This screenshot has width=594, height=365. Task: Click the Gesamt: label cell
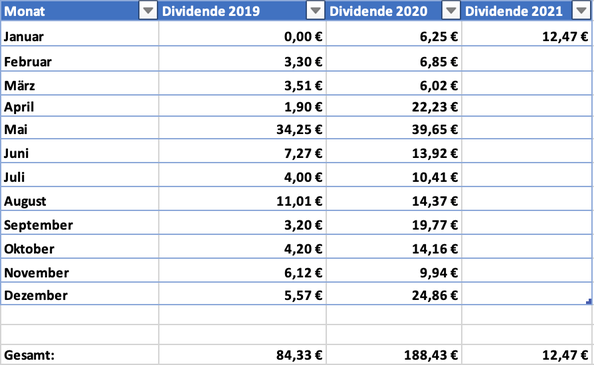(x=80, y=355)
